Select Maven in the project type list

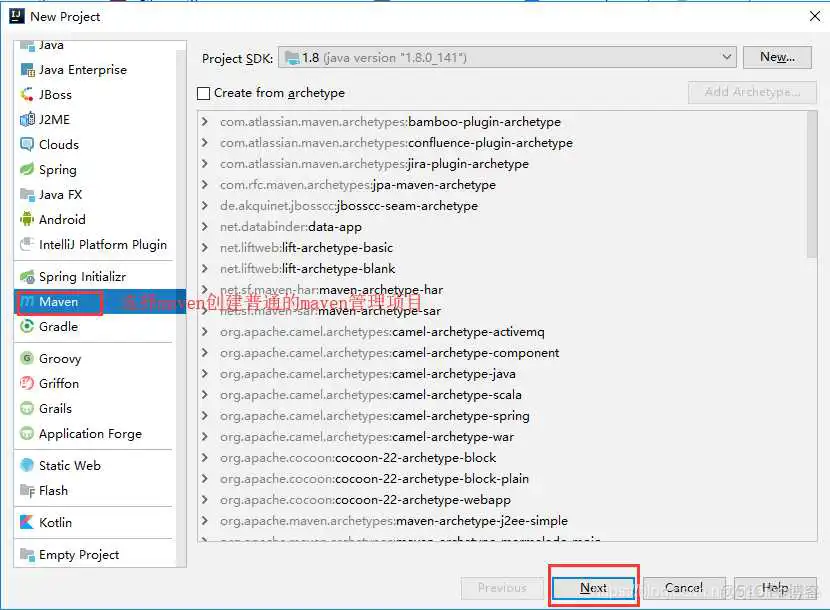(58, 302)
